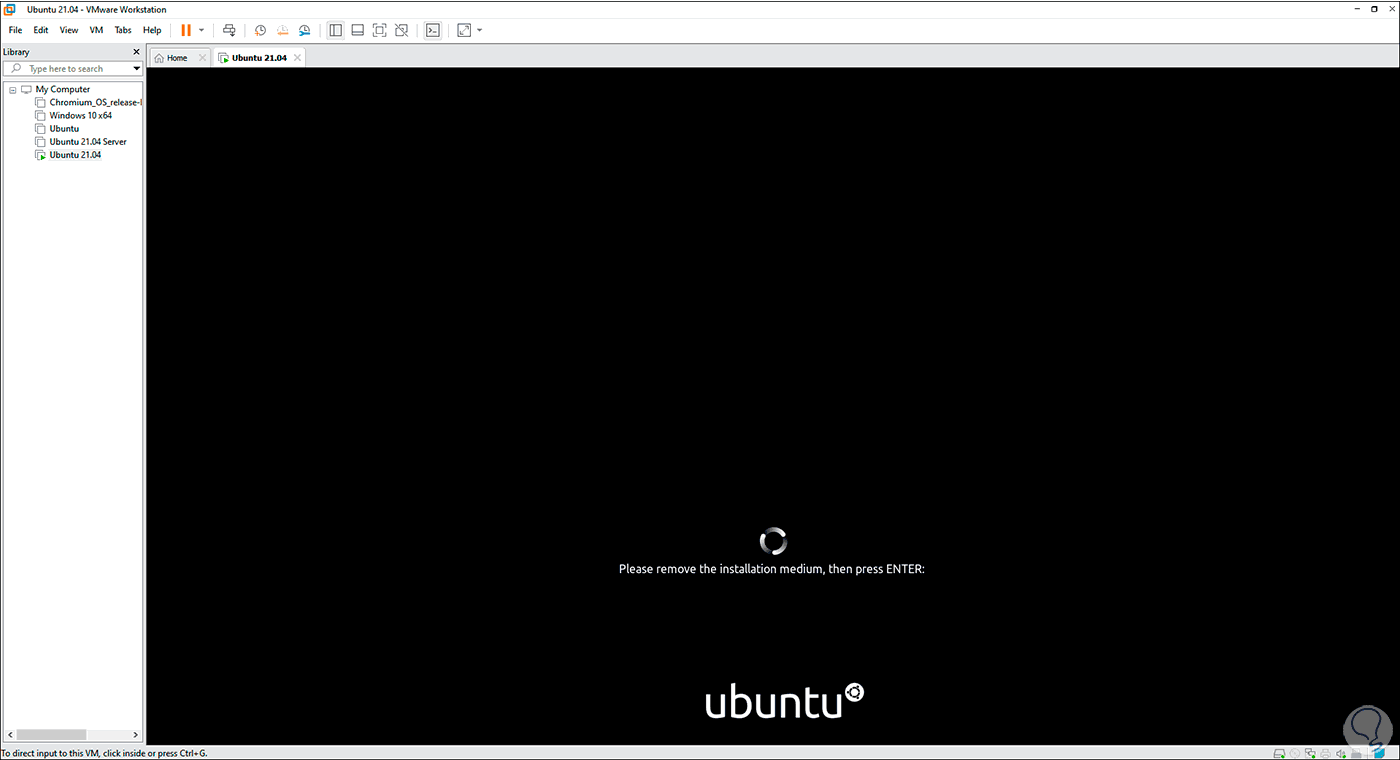Viewport: 1400px width, 760px height.
Task: Open the Help menu
Action: coord(152,30)
